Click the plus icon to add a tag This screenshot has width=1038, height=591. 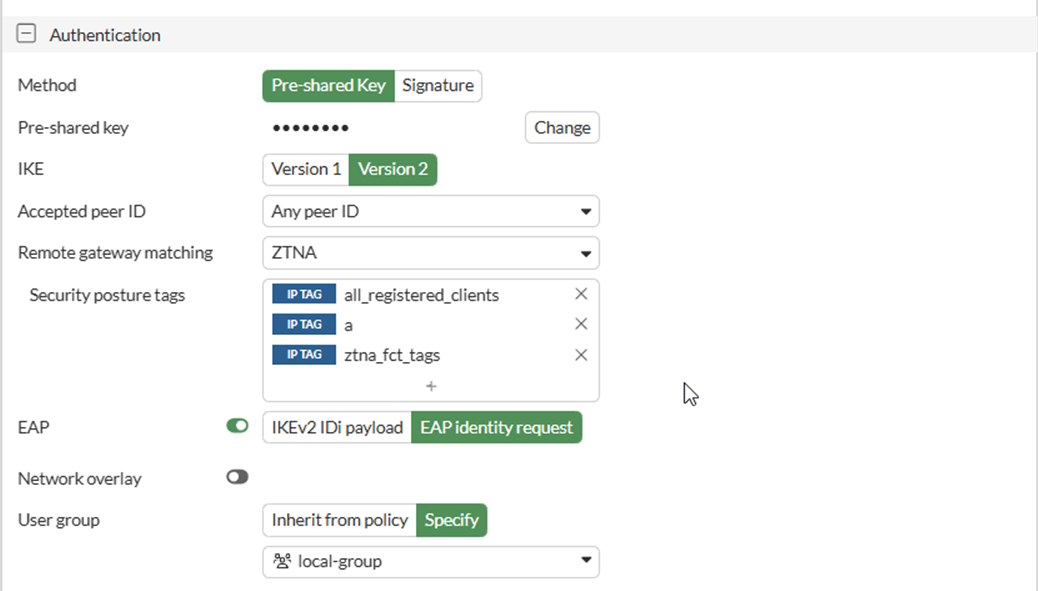tap(430, 385)
